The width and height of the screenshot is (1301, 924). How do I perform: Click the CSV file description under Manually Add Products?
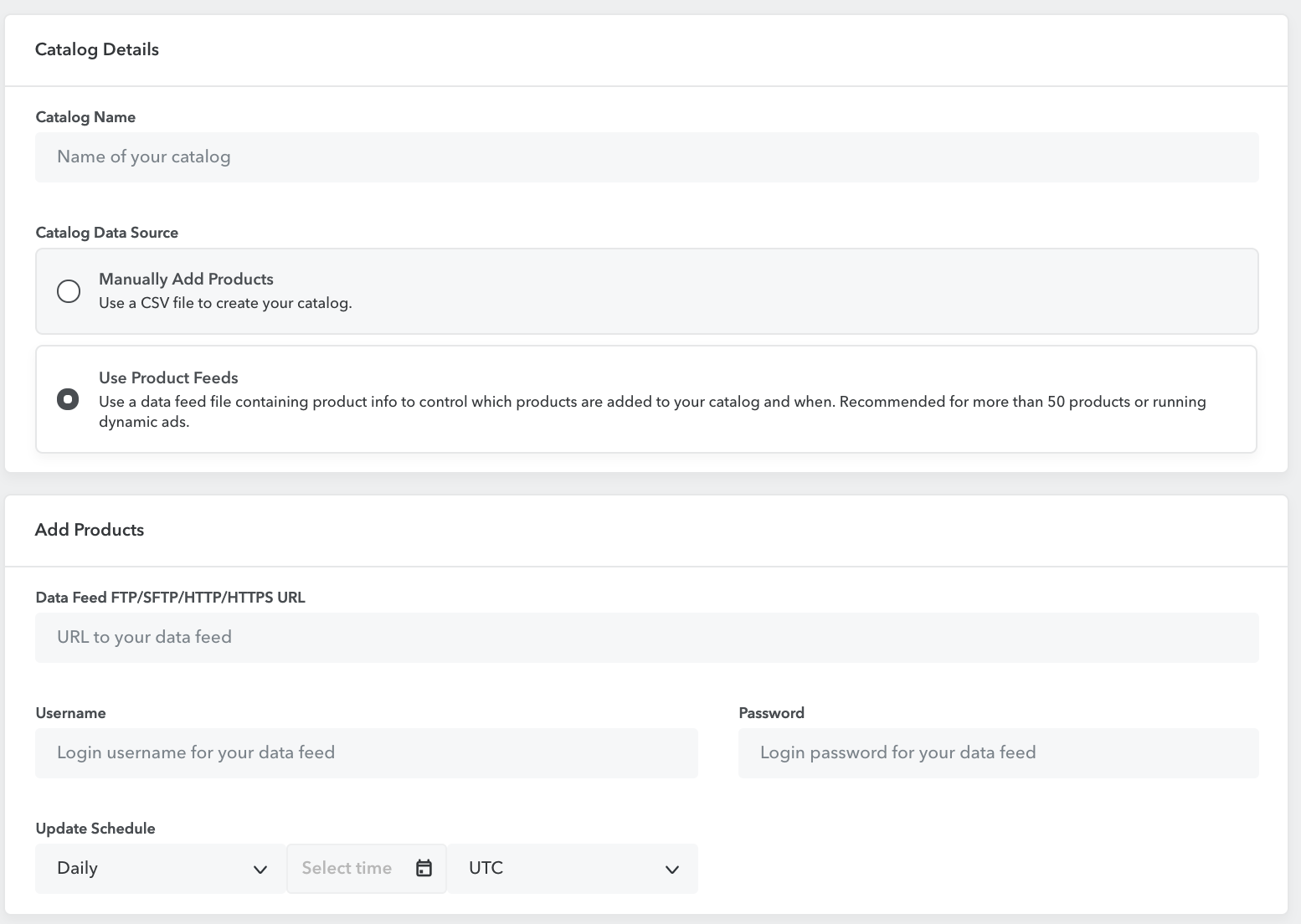click(225, 303)
